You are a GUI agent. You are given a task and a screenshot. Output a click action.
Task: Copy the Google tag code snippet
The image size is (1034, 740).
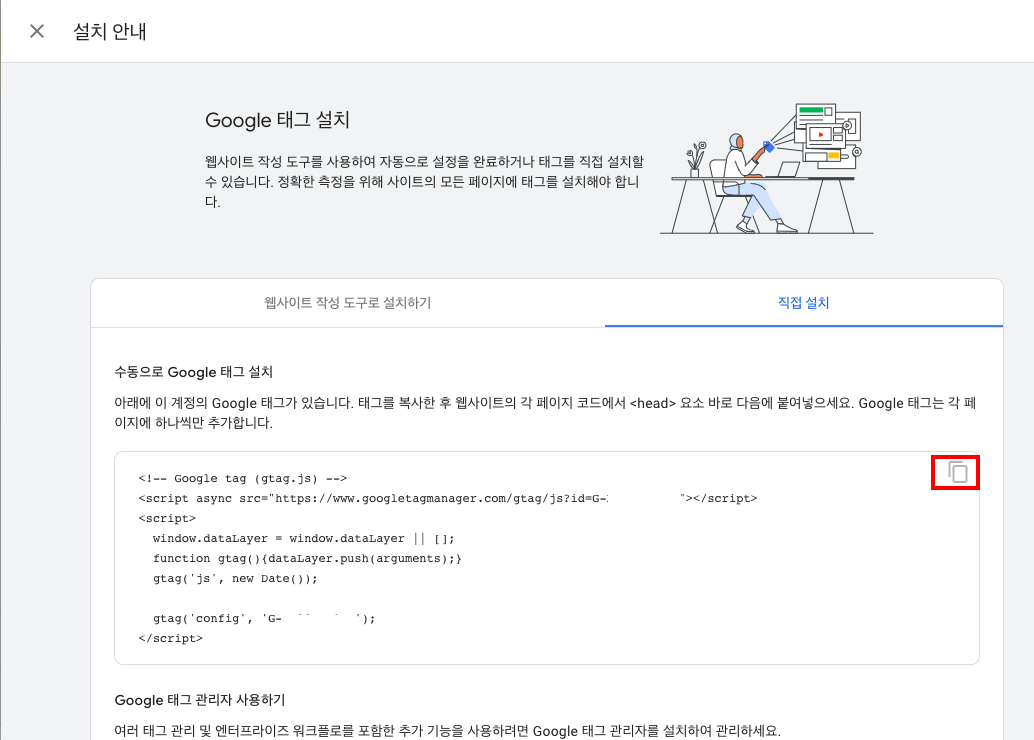point(958,472)
